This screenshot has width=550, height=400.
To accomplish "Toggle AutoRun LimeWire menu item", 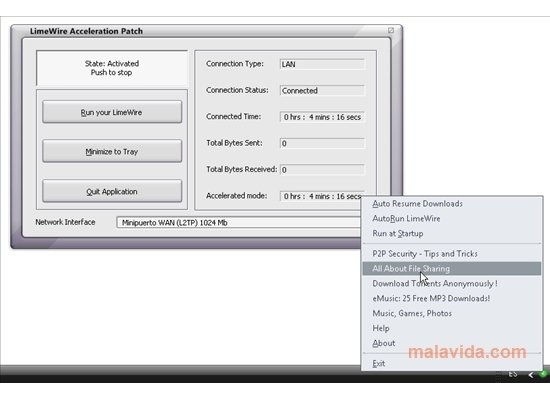I will pos(452,219).
